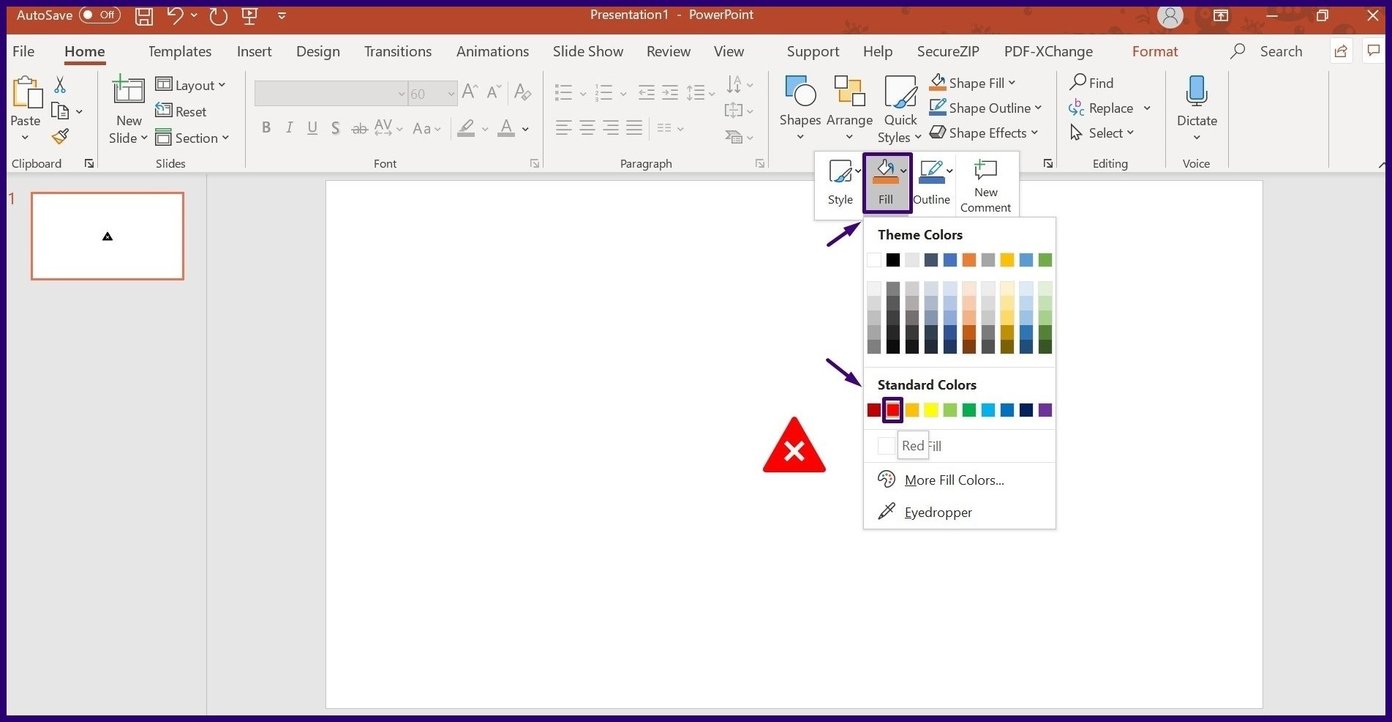Open the Arrange menu

850,109
